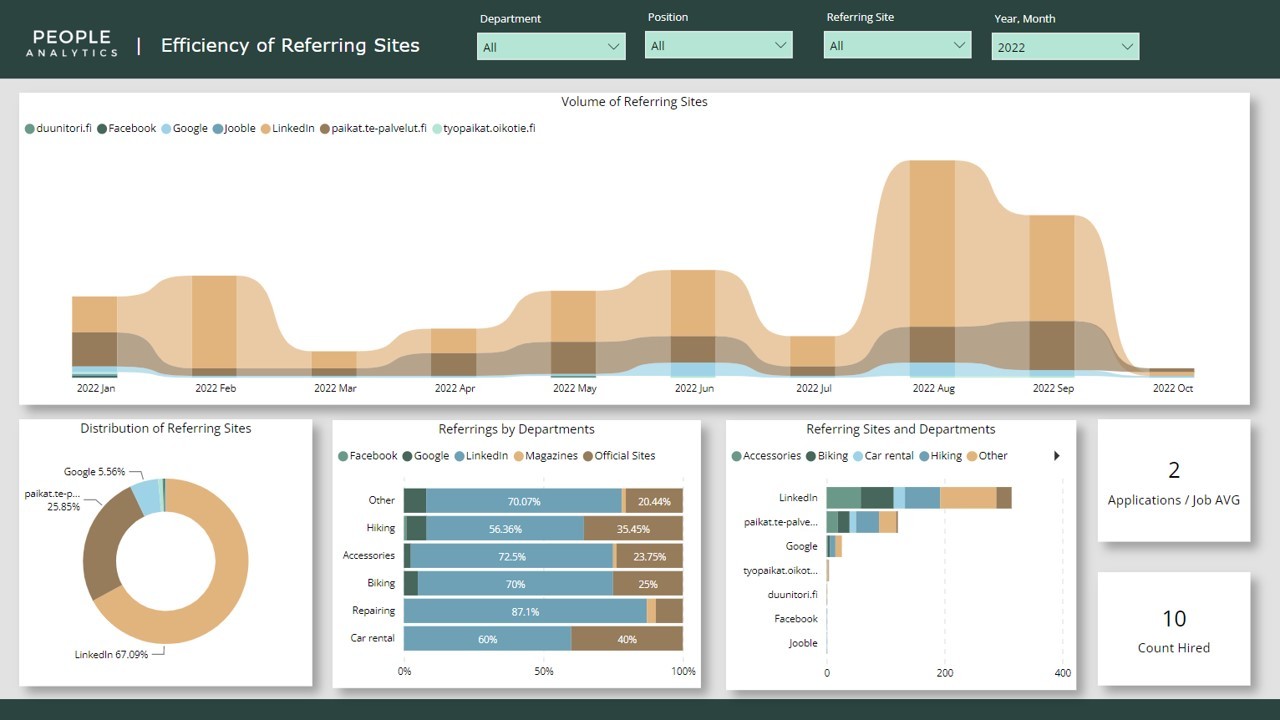Click the Applications / Job AVG card

[1174, 482]
